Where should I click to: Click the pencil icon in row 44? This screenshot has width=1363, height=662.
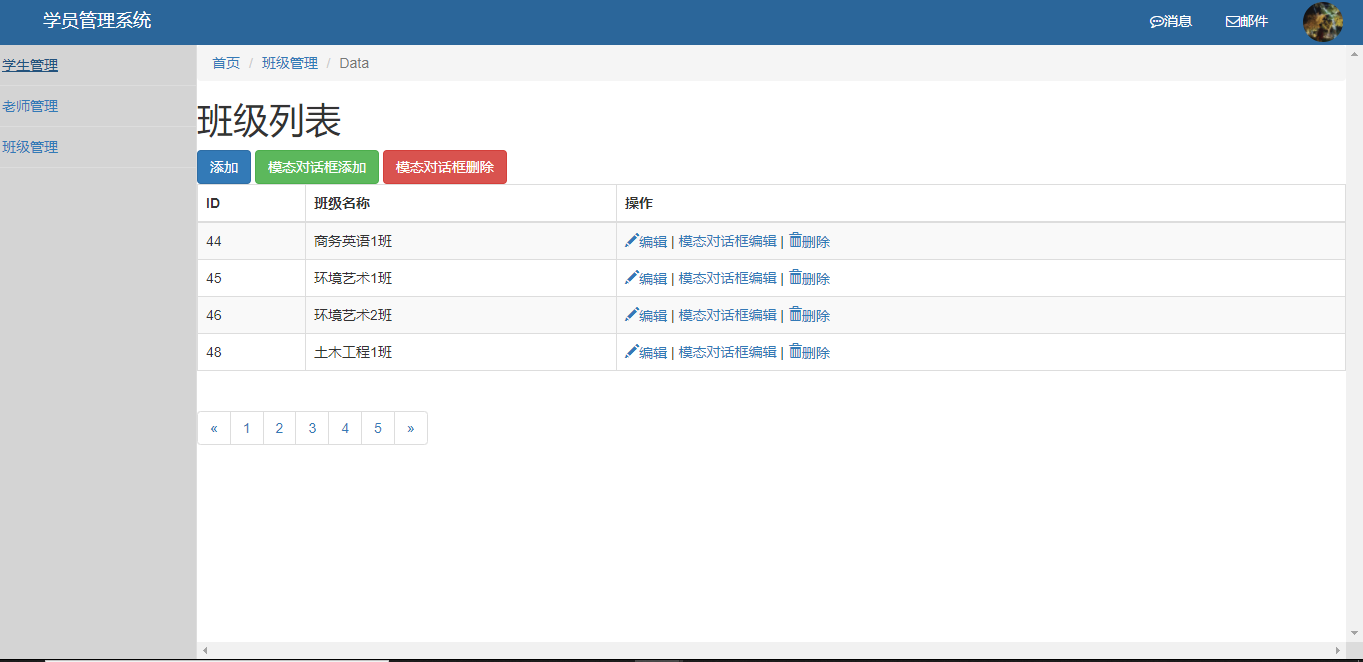pyautogui.click(x=631, y=240)
